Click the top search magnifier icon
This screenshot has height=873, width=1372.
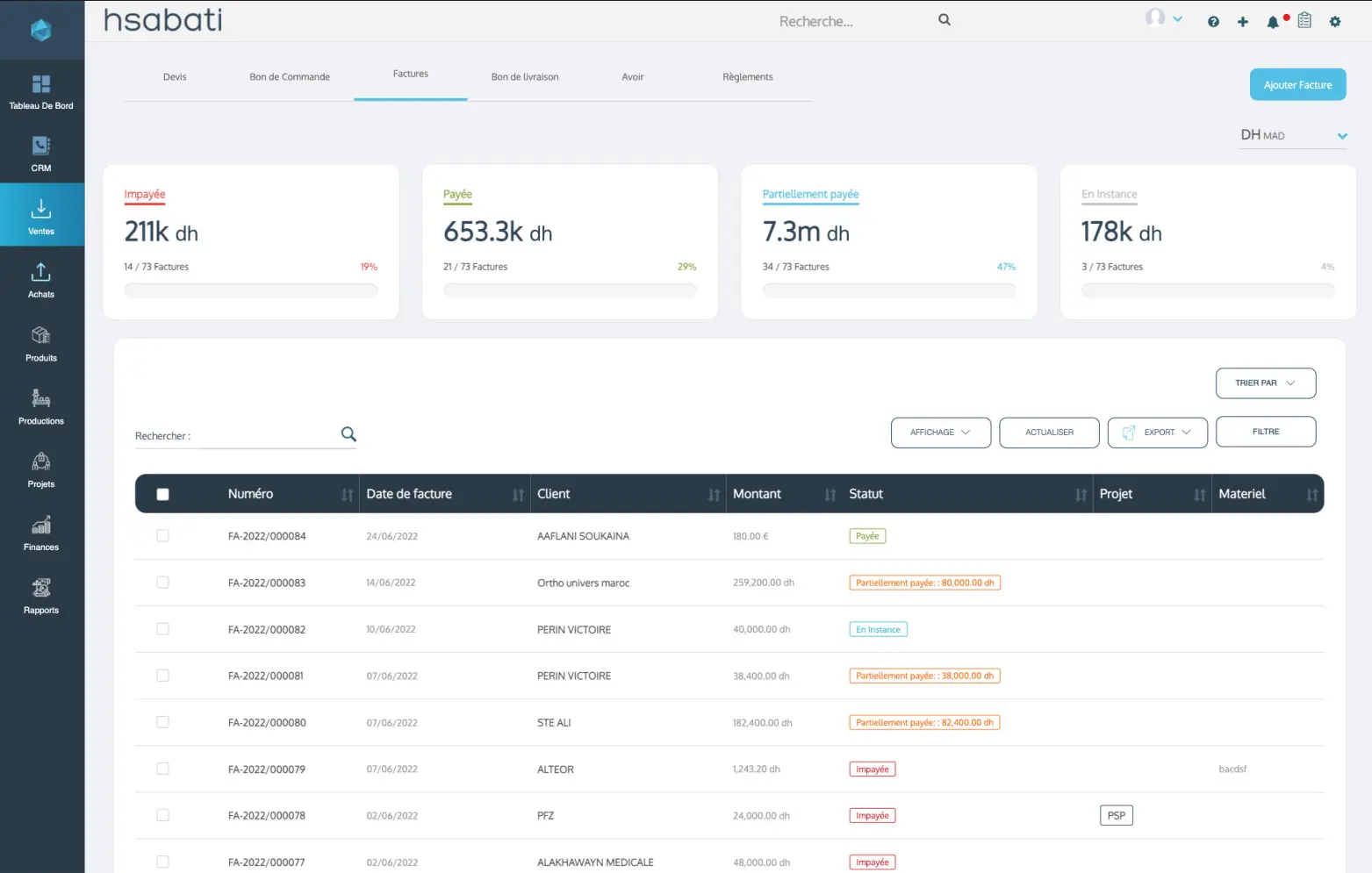[945, 20]
